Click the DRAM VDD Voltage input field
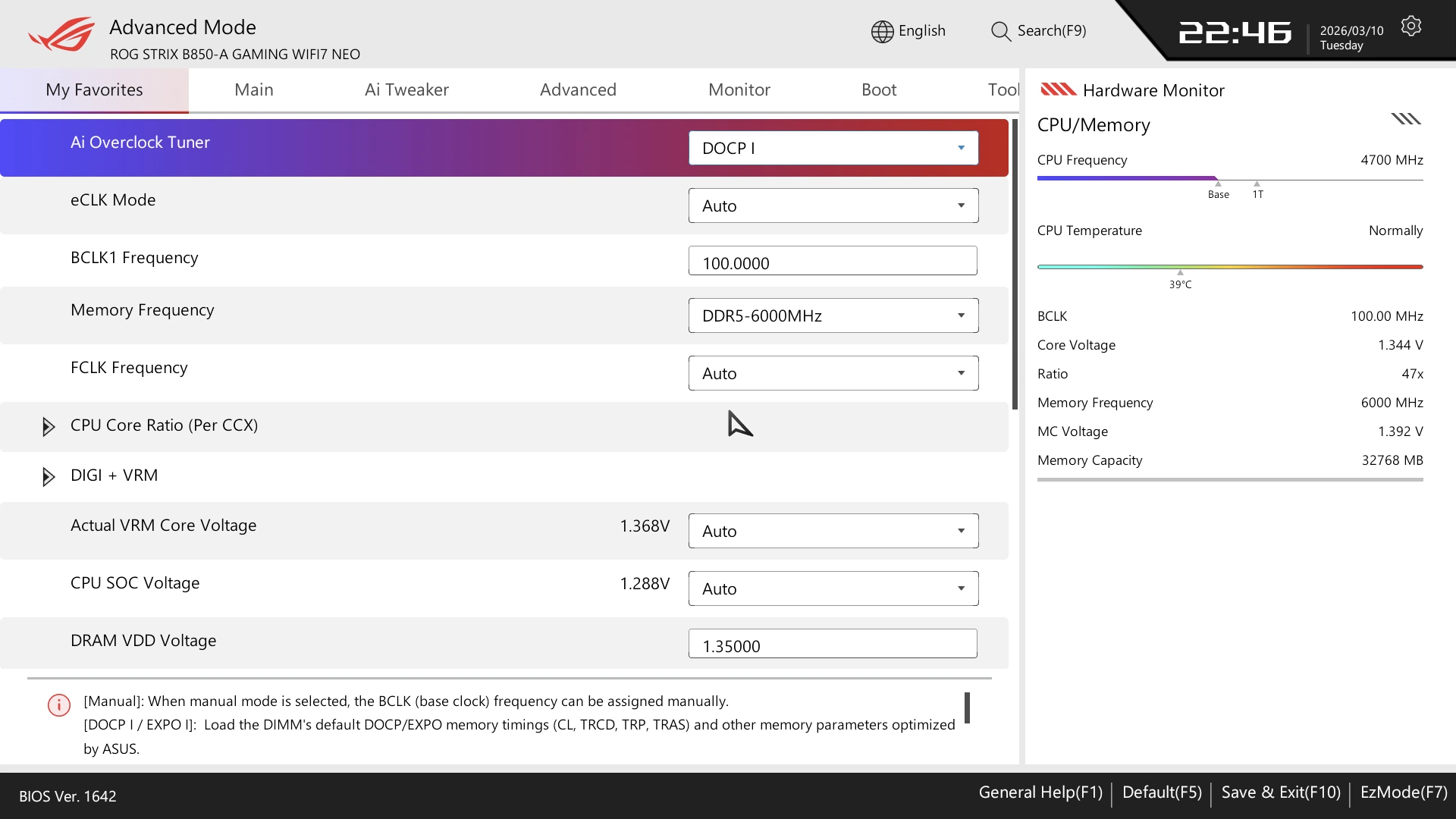The image size is (1456, 819). pos(832,645)
